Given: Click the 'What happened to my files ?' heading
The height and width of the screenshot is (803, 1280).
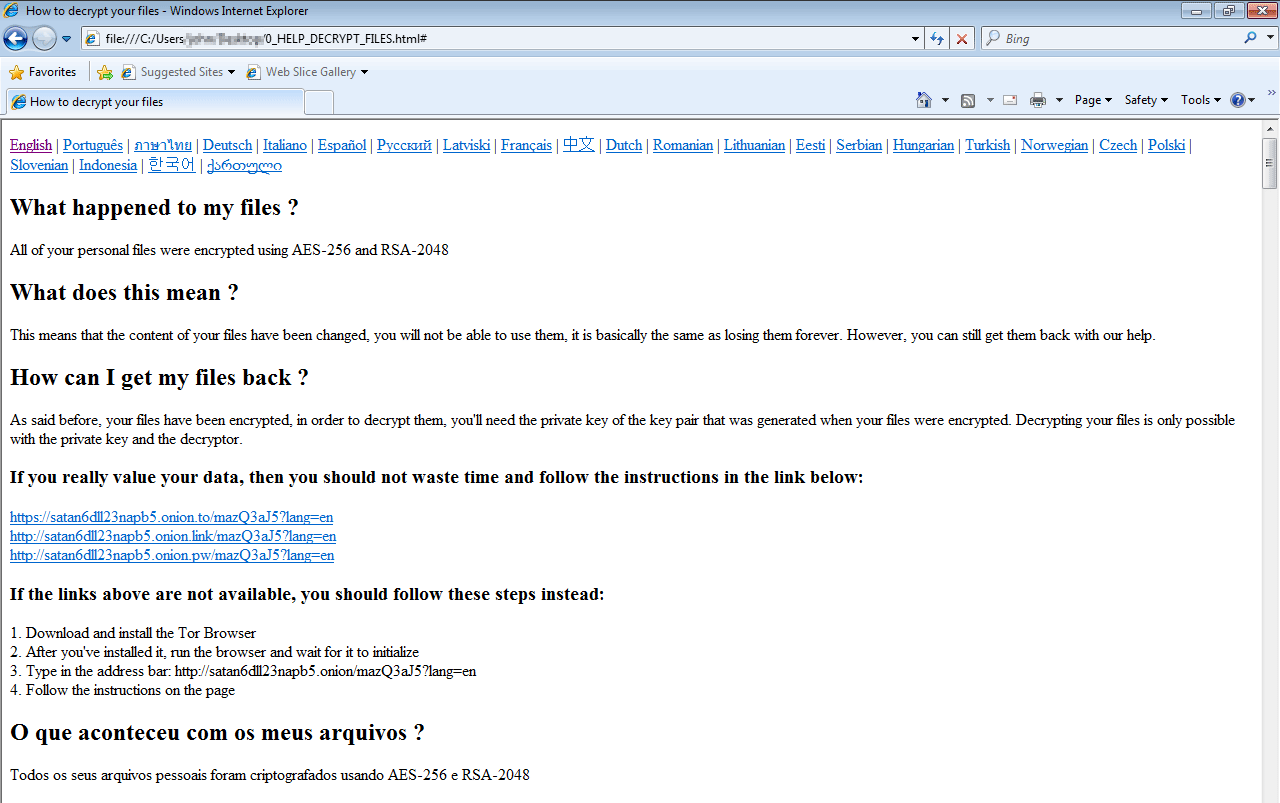Looking at the screenshot, I should [x=154, y=208].
